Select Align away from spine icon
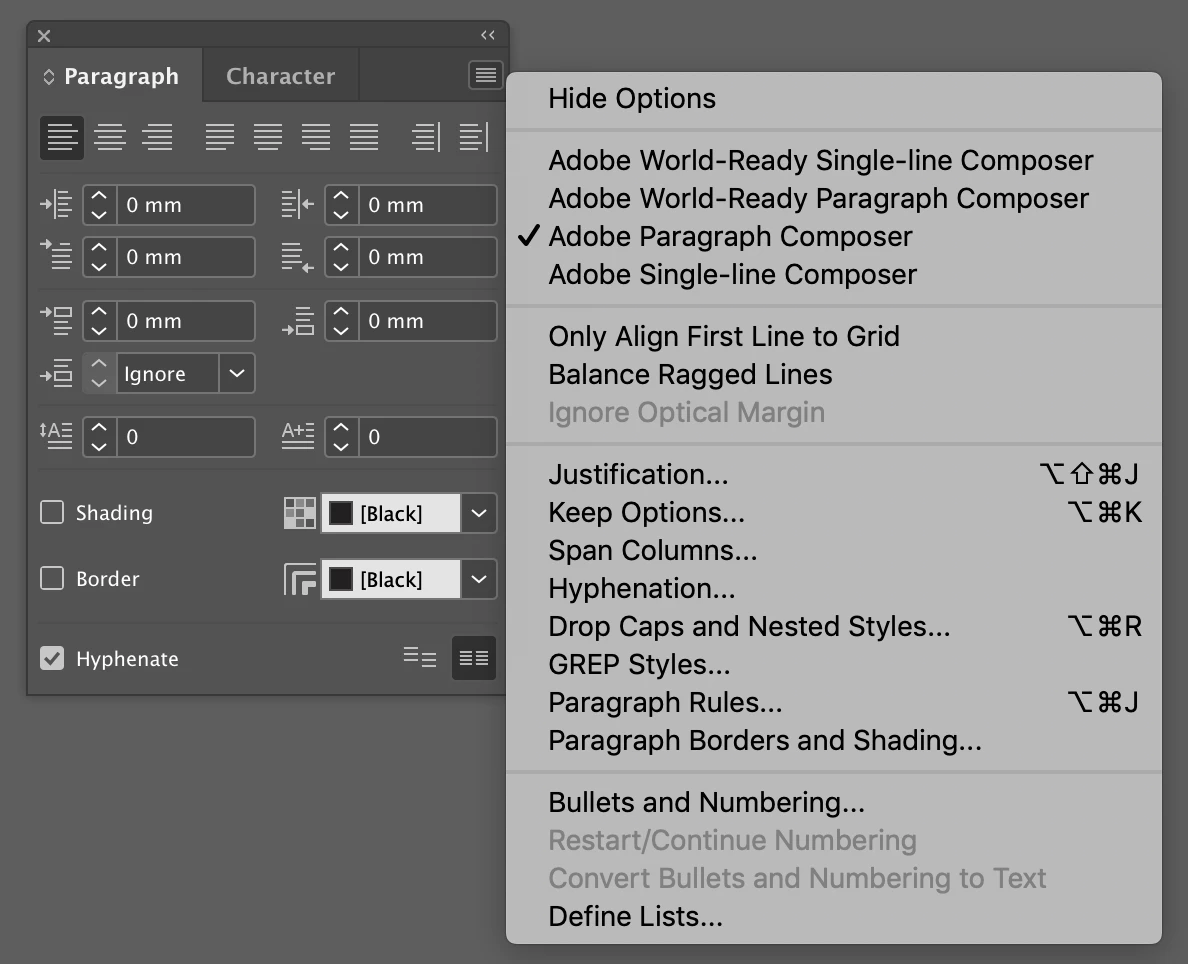1188x964 pixels. point(474,137)
